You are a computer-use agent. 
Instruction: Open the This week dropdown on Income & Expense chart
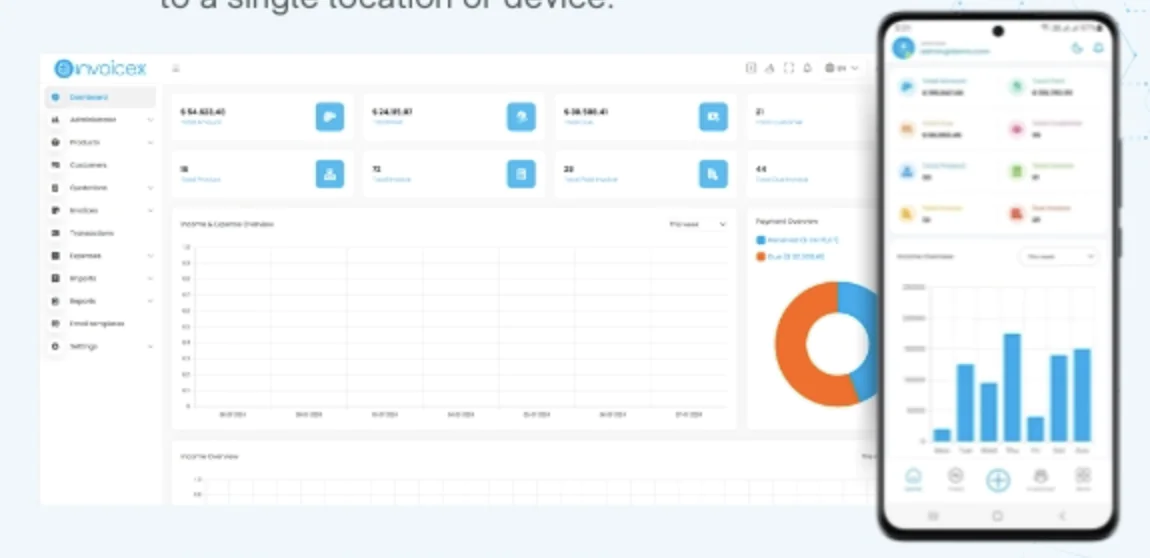pyautogui.click(x=697, y=224)
